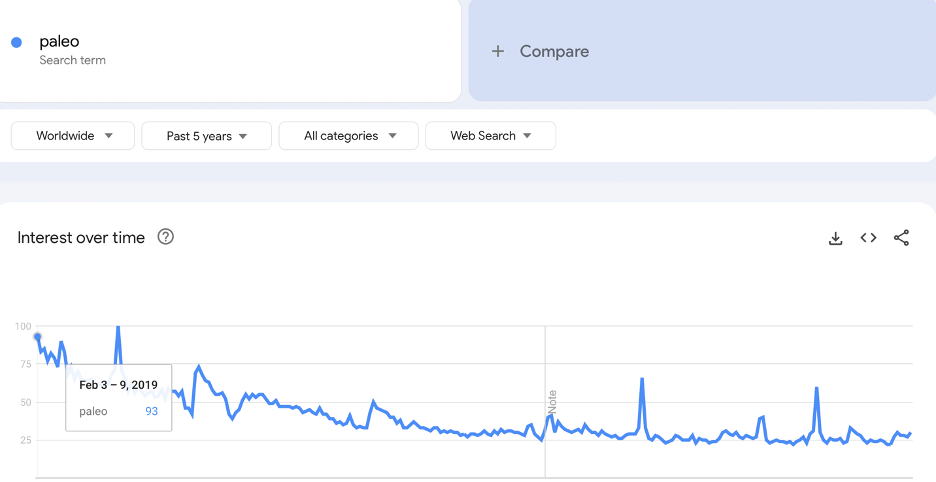Click the Note marker on the chart

(x=553, y=401)
